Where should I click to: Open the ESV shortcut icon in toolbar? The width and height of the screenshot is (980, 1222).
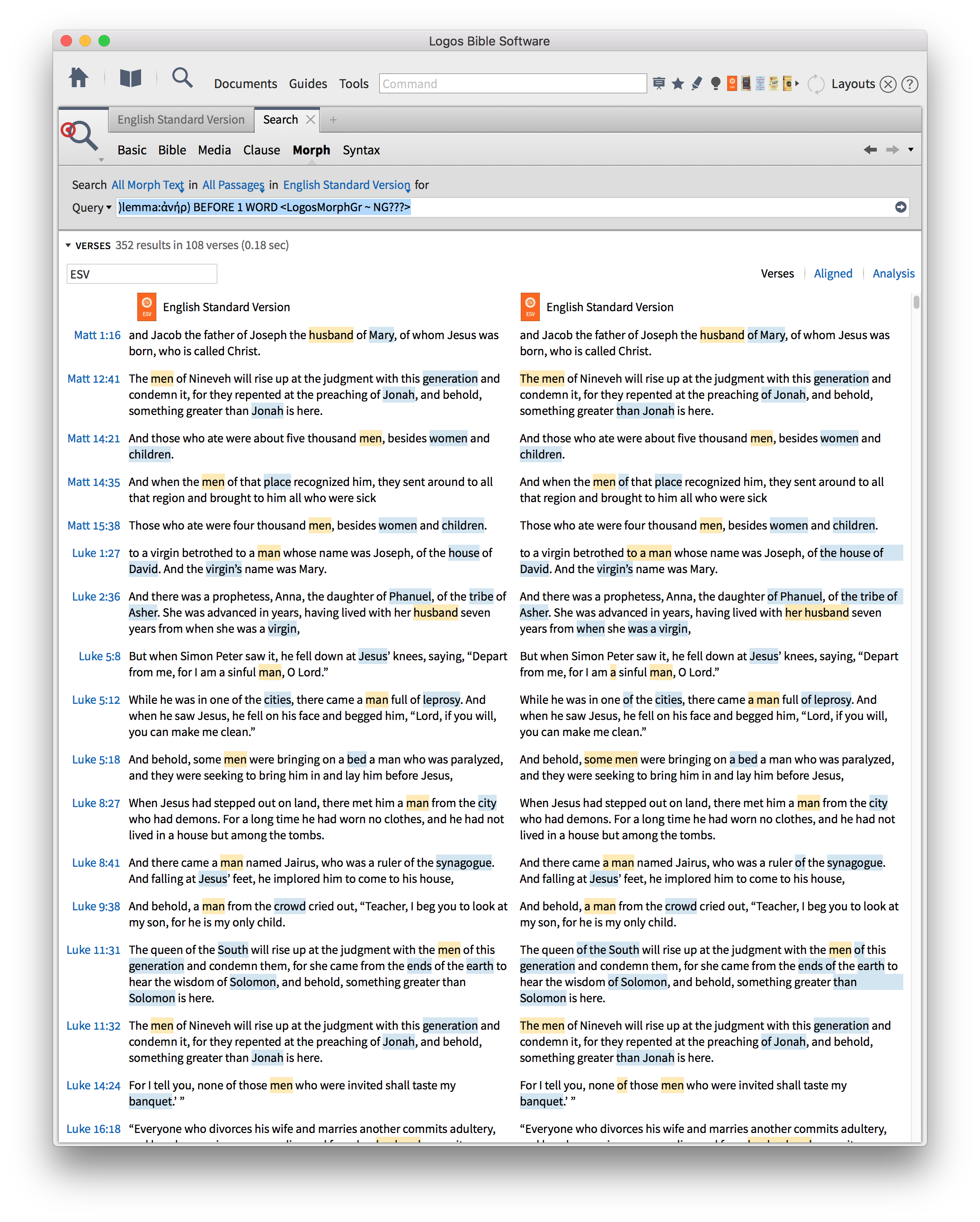[732, 84]
